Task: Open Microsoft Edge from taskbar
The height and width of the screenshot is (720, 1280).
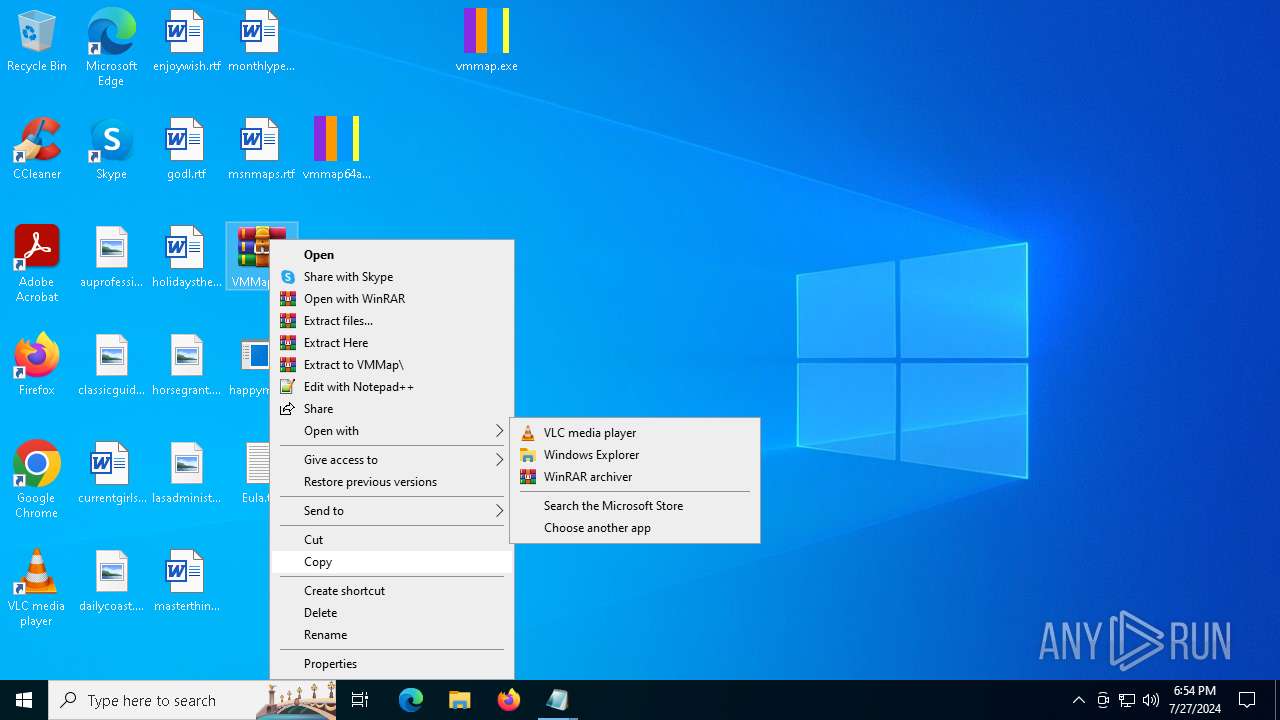Action: pyautogui.click(x=411, y=700)
